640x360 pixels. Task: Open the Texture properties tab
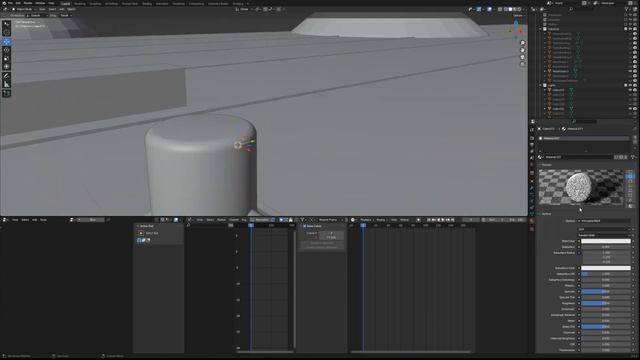click(x=532, y=229)
